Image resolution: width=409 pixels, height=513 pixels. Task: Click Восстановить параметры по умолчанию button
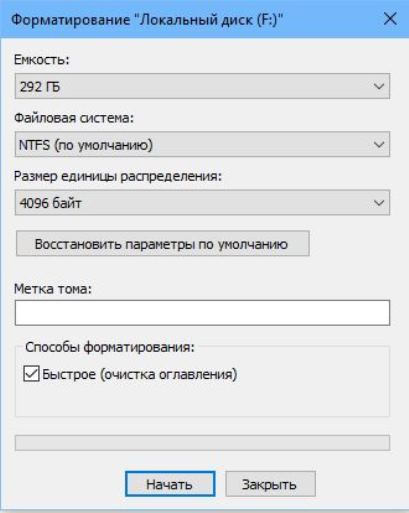[163, 244]
